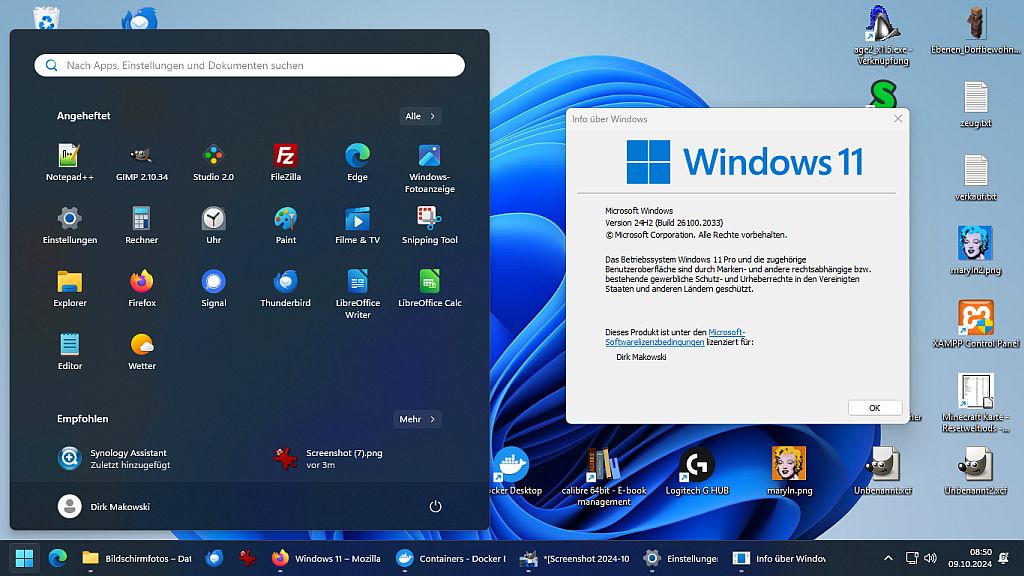The width and height of the screenshot is (1024, 576).
Task: Open network status from the system tray
Action: point(912,558)
